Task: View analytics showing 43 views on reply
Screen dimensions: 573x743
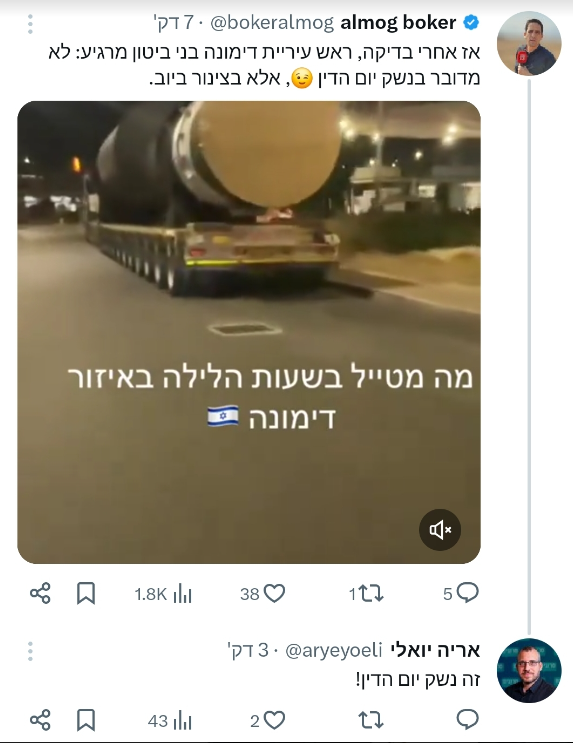Action: pyautogui.click(x=170, y=721)
